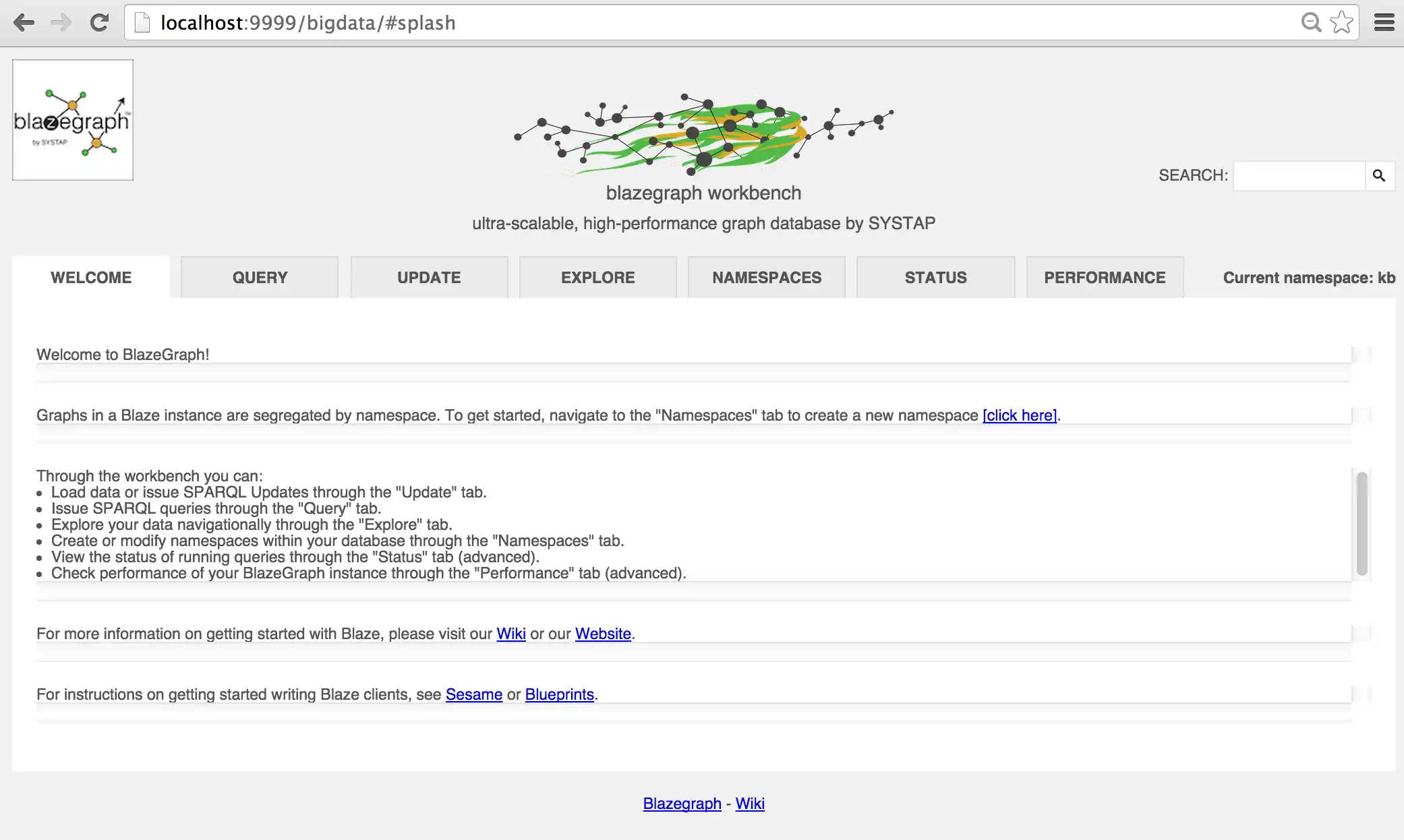Click the STATUS tab
Image resolution: width=1404 pixels, height=840 pixels.
935,278
